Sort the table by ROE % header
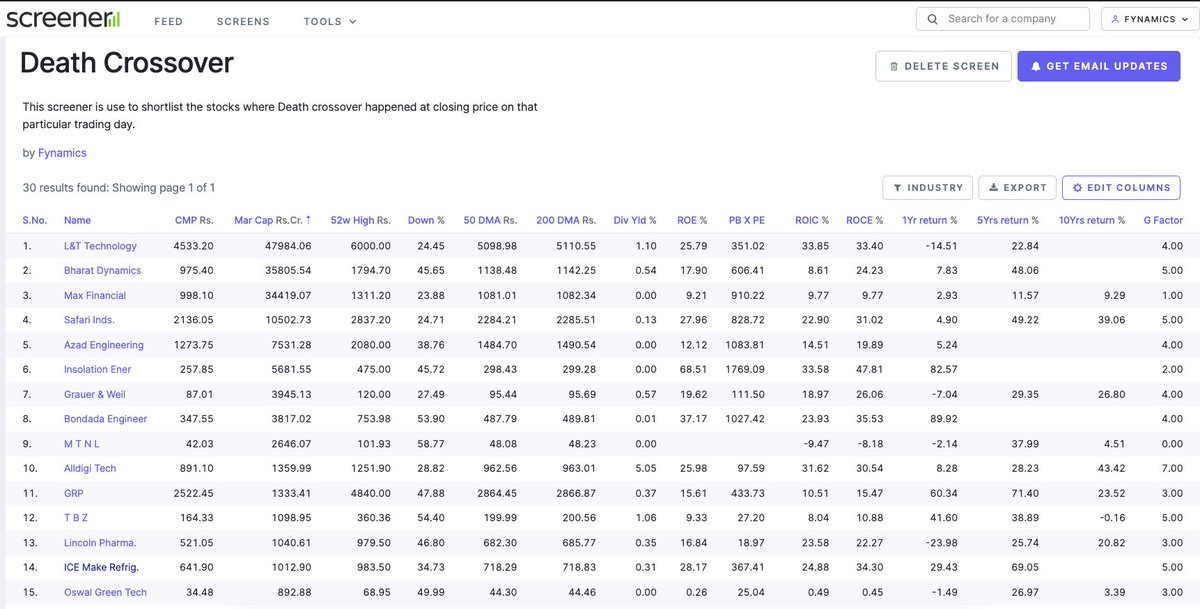This screenshot has height=609, width=1200. (x=690, y=219)
